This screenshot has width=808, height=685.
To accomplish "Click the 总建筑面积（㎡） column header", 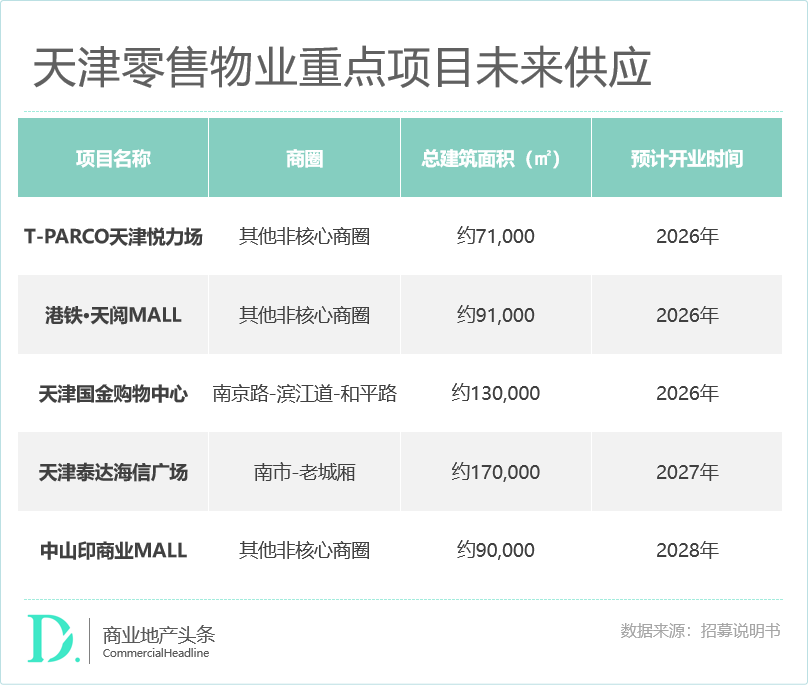I will click(x=496, y=158).
